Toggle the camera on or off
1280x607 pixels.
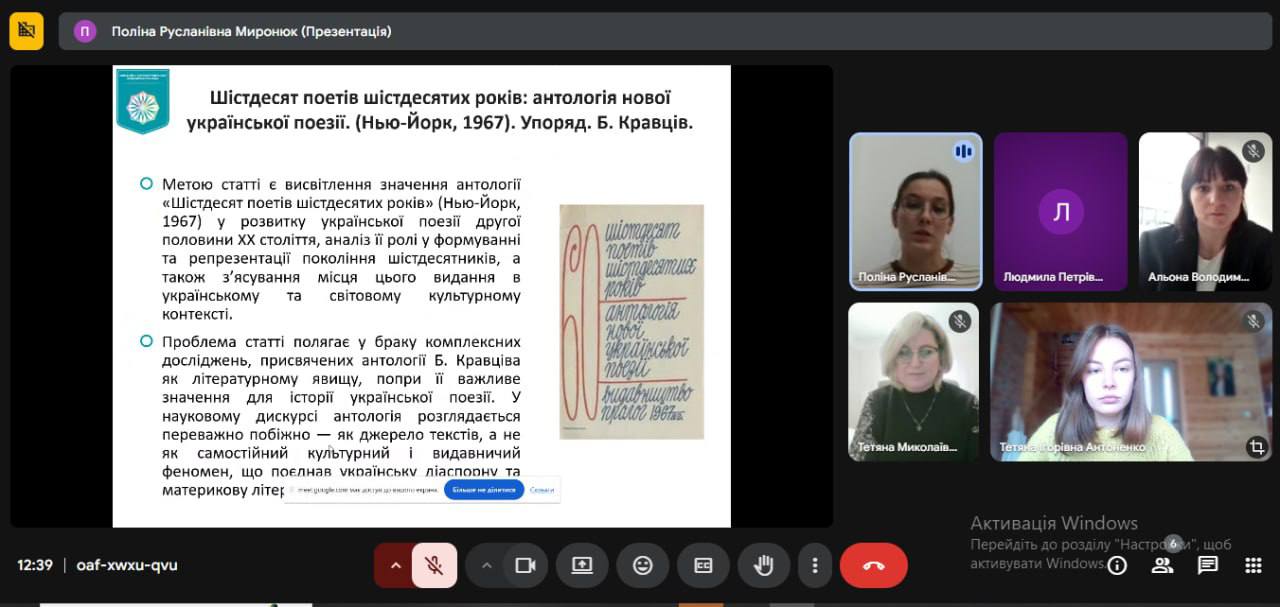pyautogui.click(x=525, y=565)
